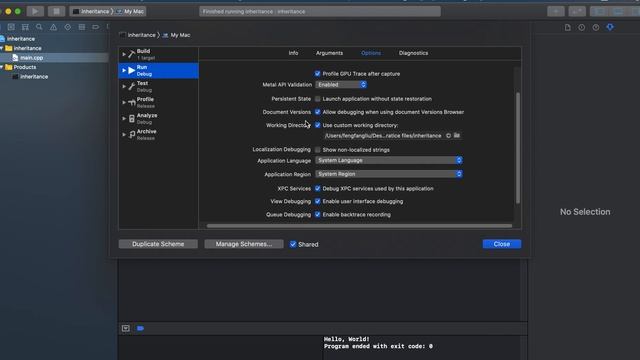
Task: Select the Test Debug action row
Action: 158,86
